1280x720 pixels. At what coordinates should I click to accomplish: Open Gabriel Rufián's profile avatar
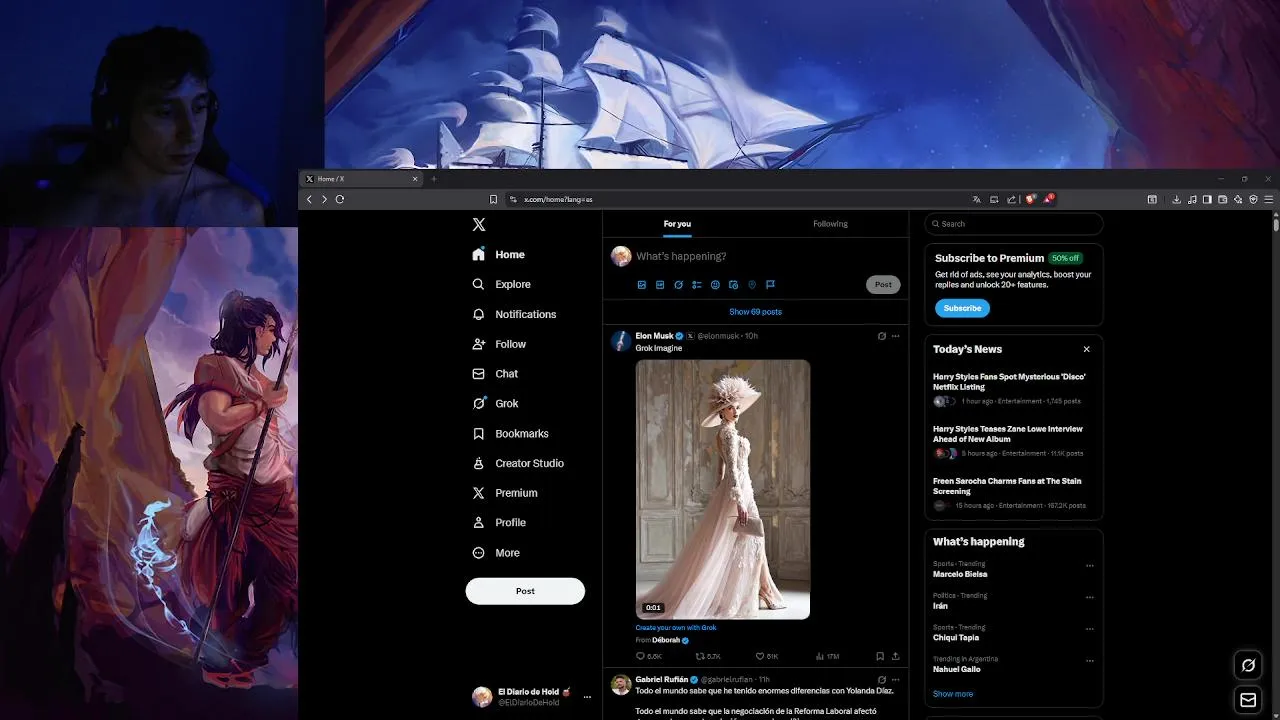pos(621,685)
